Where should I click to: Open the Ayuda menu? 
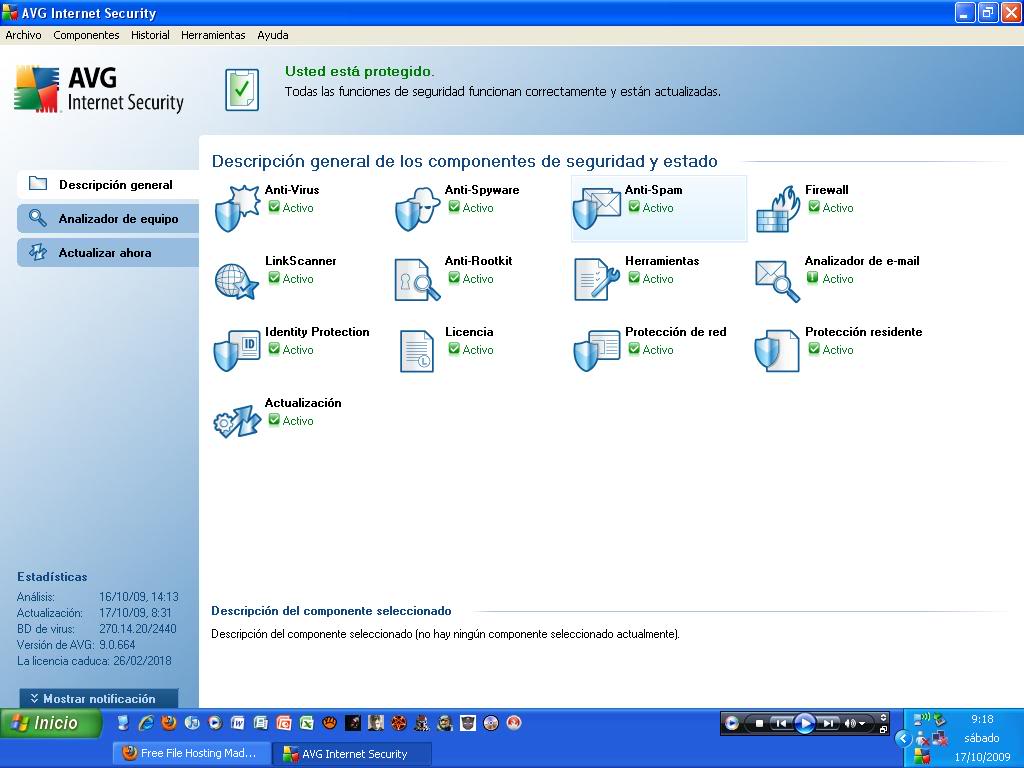click(273, 35)
